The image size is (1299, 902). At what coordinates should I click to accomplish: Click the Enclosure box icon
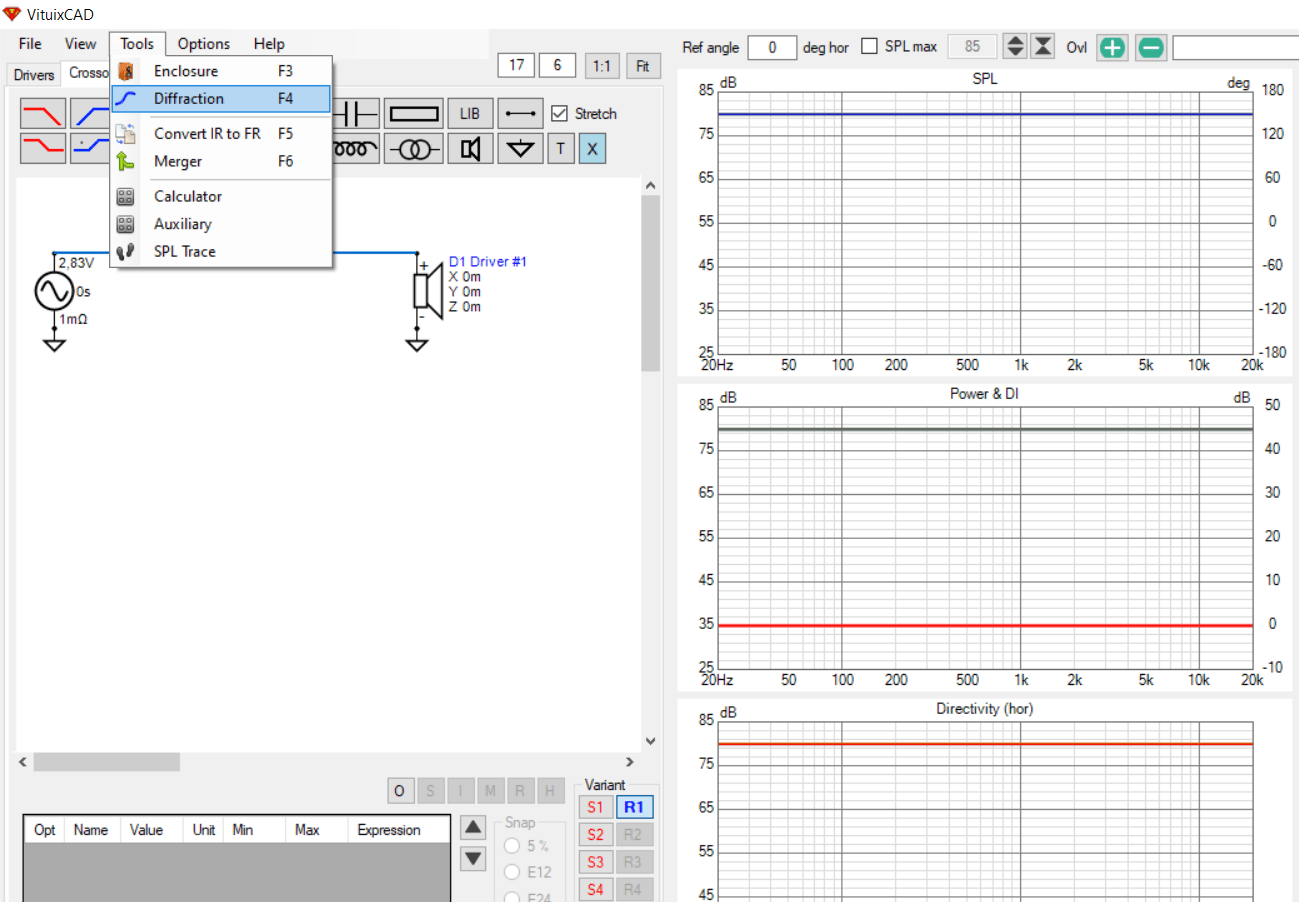125,71
